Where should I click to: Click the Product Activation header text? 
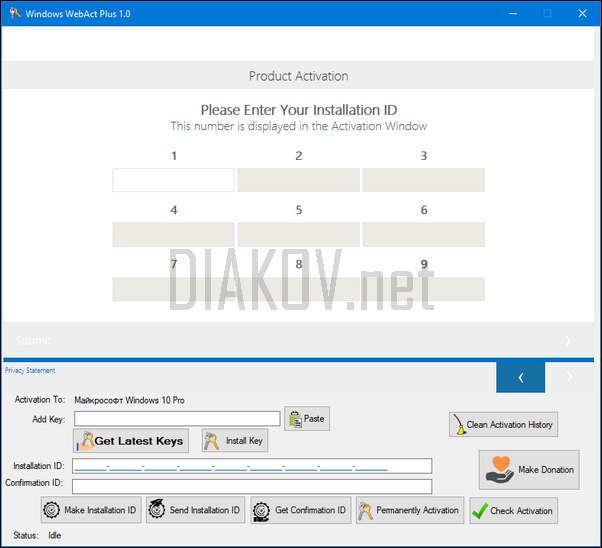click(x=298, y=76)
